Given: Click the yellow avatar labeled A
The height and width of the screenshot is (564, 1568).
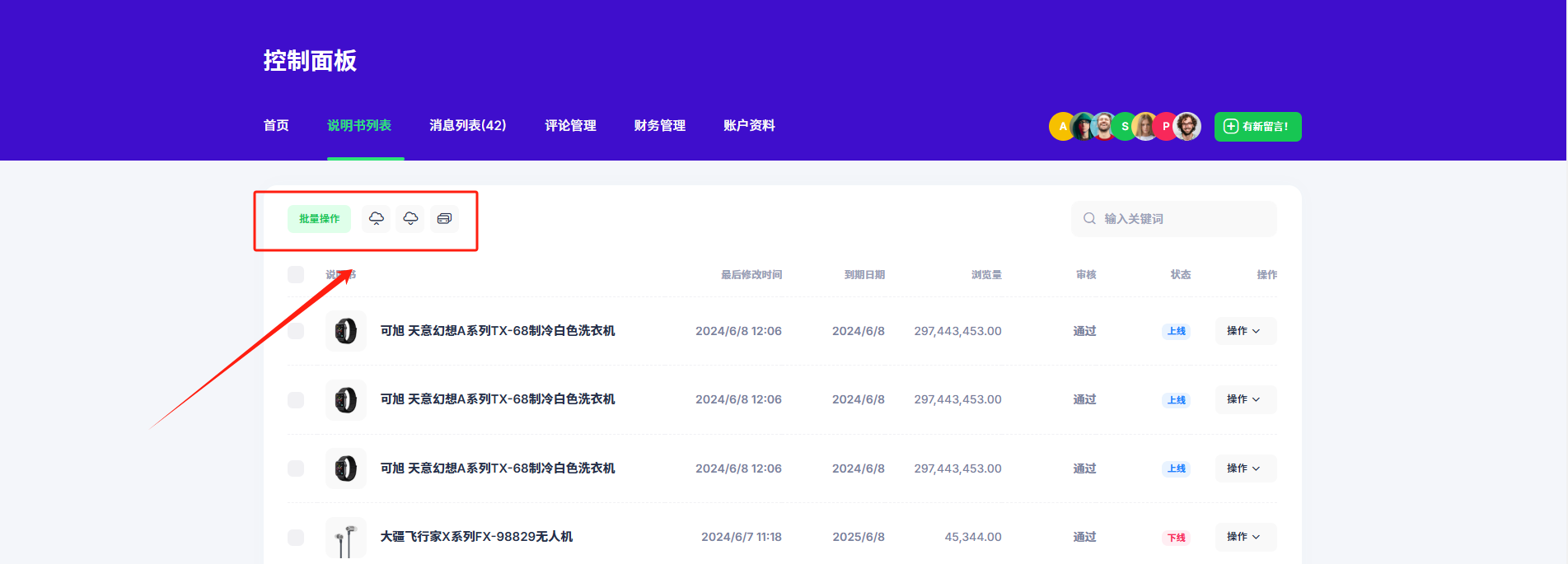Looking at the screenshot, I should (x=1061, y=127).
